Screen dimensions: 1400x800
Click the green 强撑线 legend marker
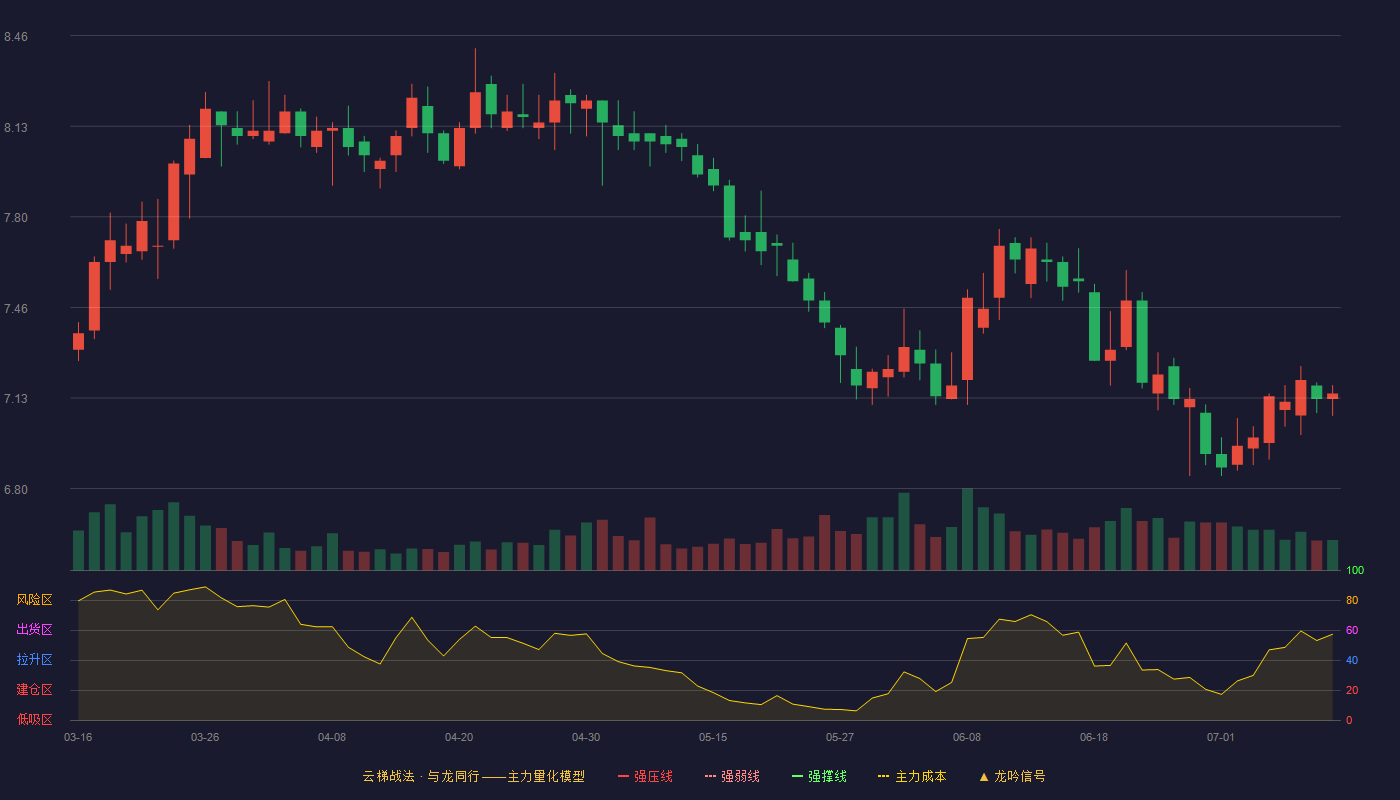tap(797, 776)
